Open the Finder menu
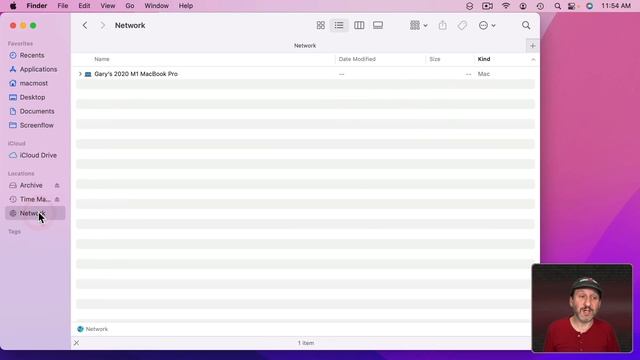640x360 pixels. 37,6
